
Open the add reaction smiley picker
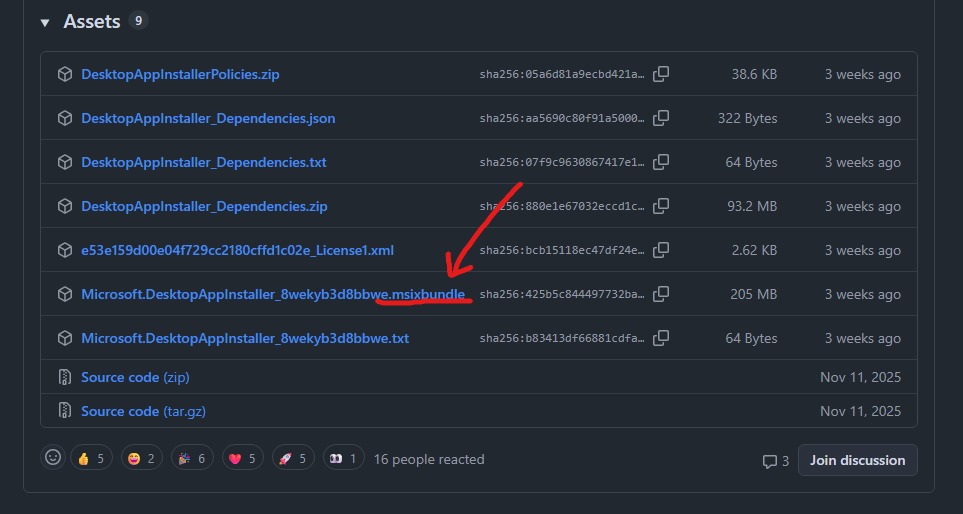click(53, 458)
